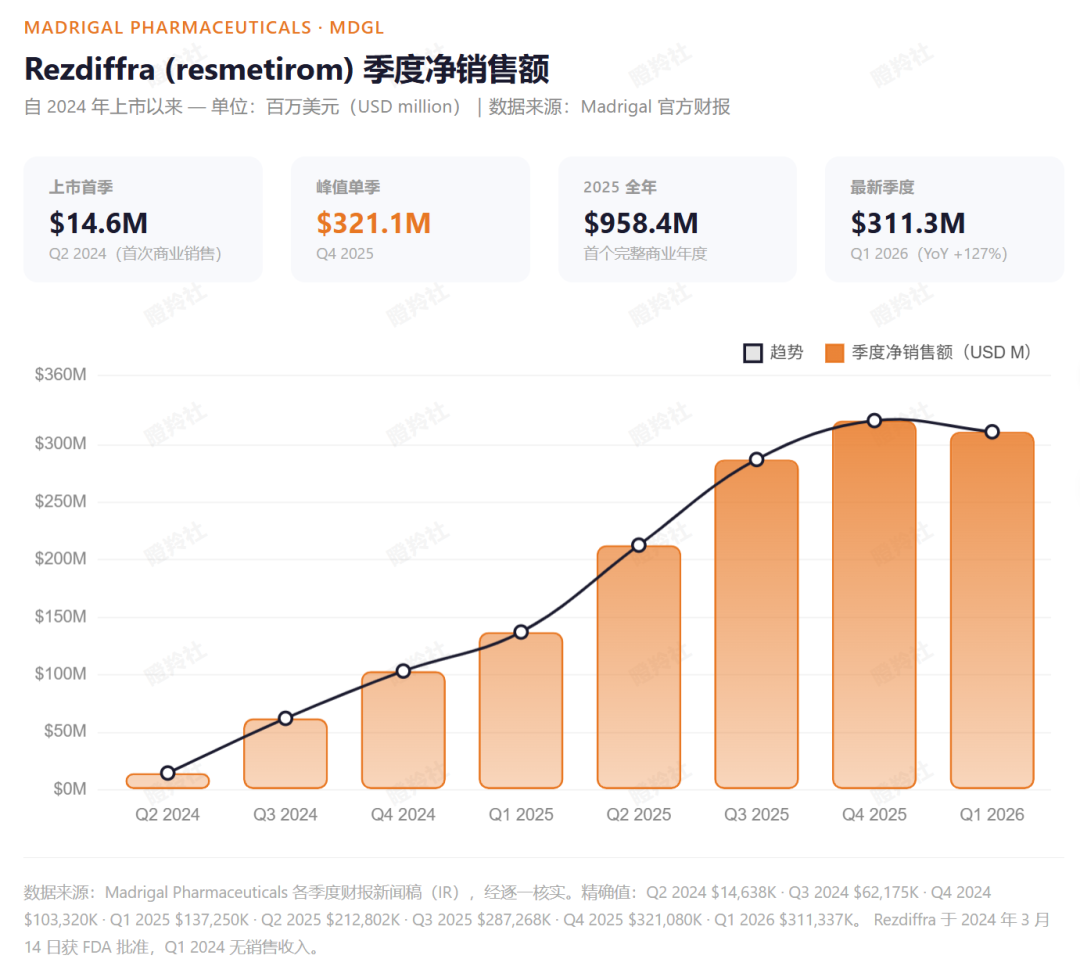Select the Q3 2024 bar

(x=285, y=754)
